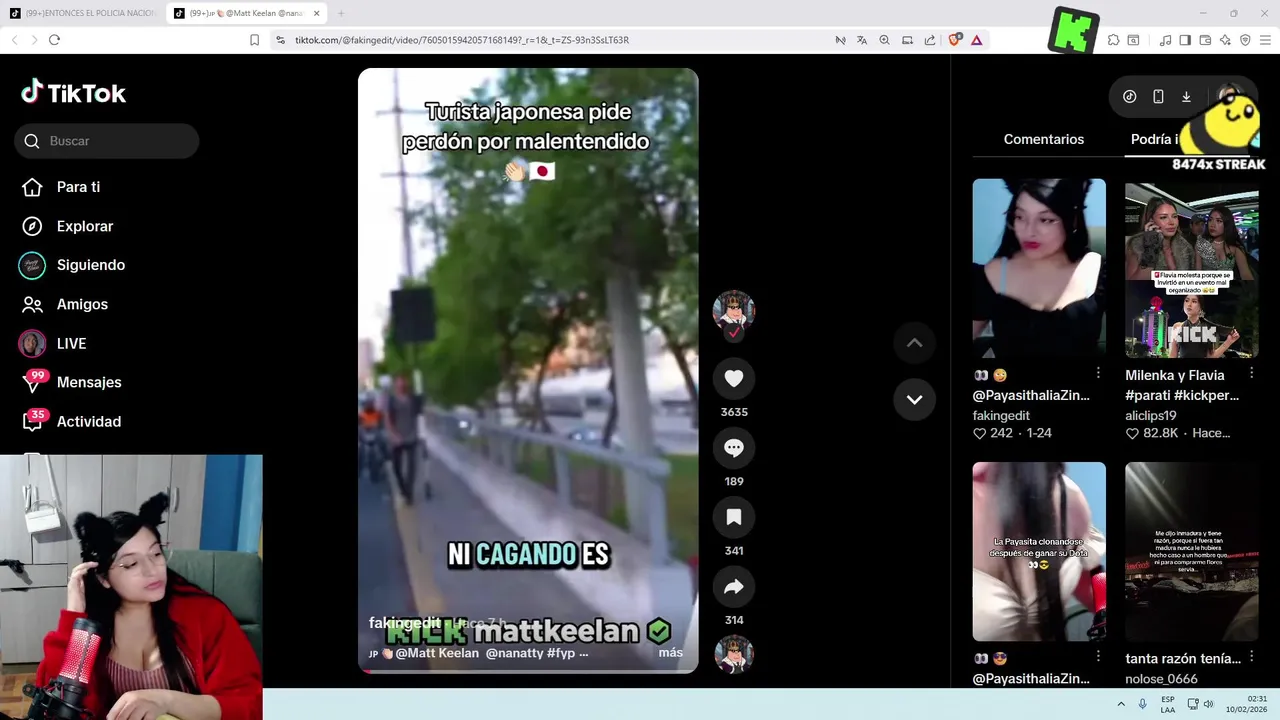This screenshot has width=1280, height=720.
Task: Open options for tanta razón tenía video
Action: pyautogui.click(x=1251, y=657)
